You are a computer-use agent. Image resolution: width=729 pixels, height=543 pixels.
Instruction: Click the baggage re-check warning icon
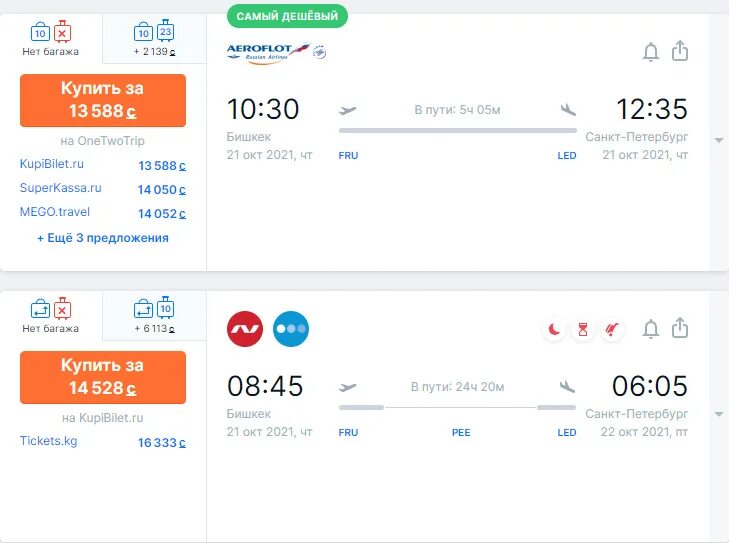click(612, 330)
